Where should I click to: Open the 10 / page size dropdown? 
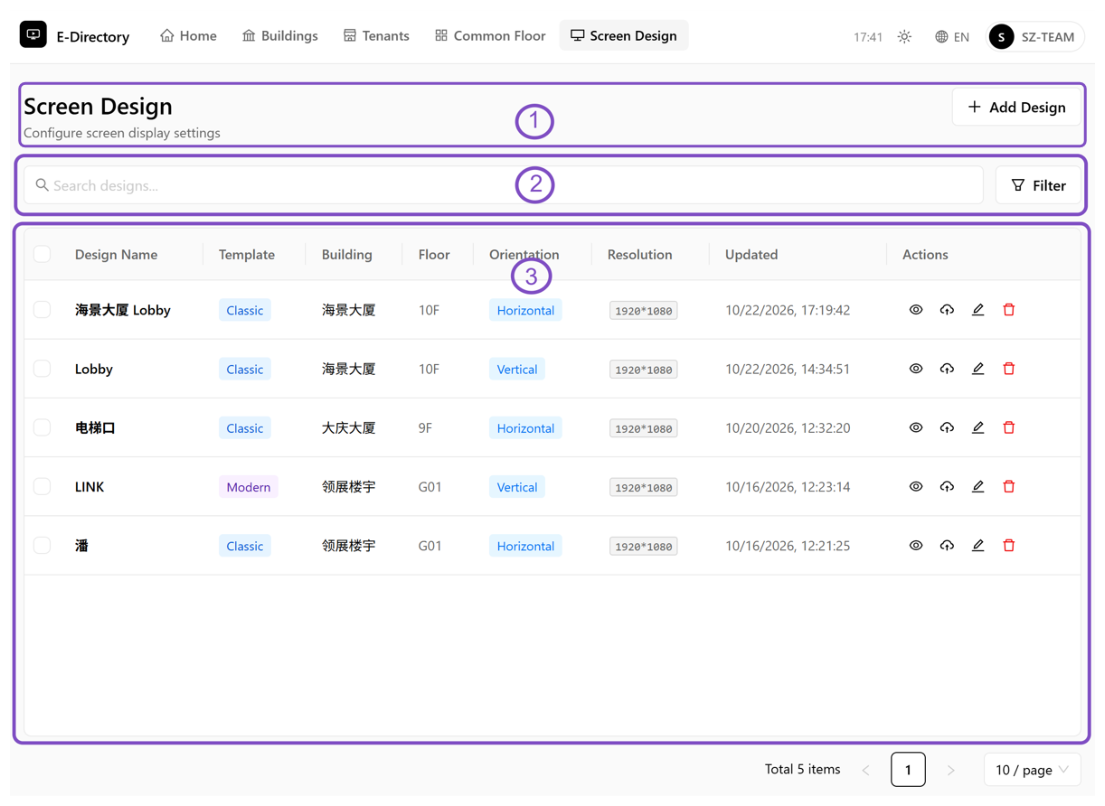[x=1032, y=770]
